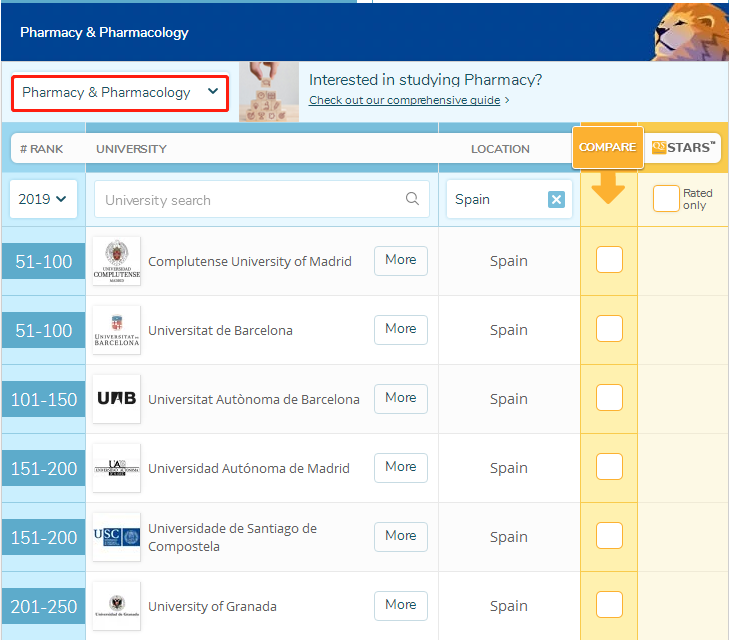The width and height of the screenshot is (729, 640).
Task: Click the University search input field
Action: tap(262, 199)
